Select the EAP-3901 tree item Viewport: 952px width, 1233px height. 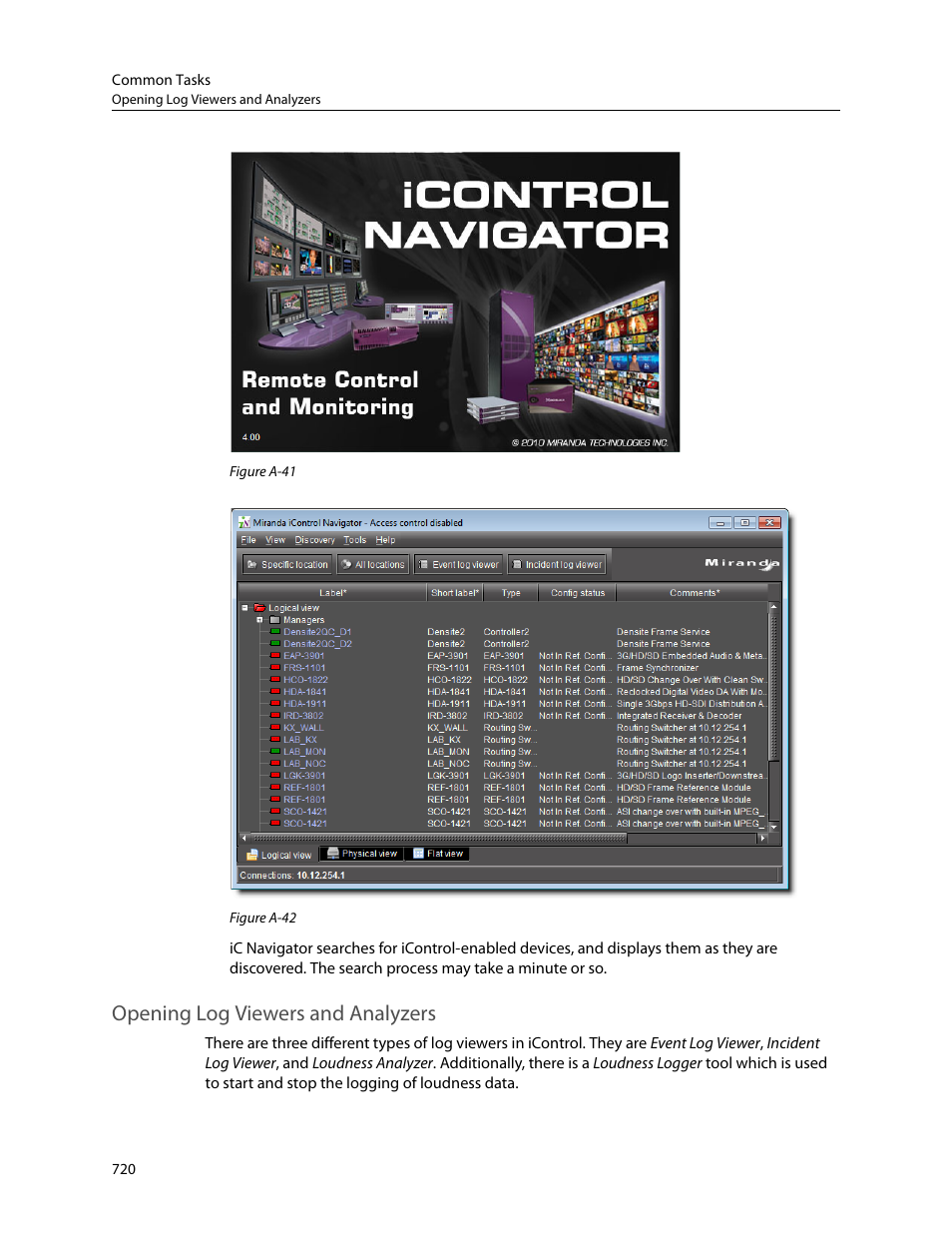304,656
